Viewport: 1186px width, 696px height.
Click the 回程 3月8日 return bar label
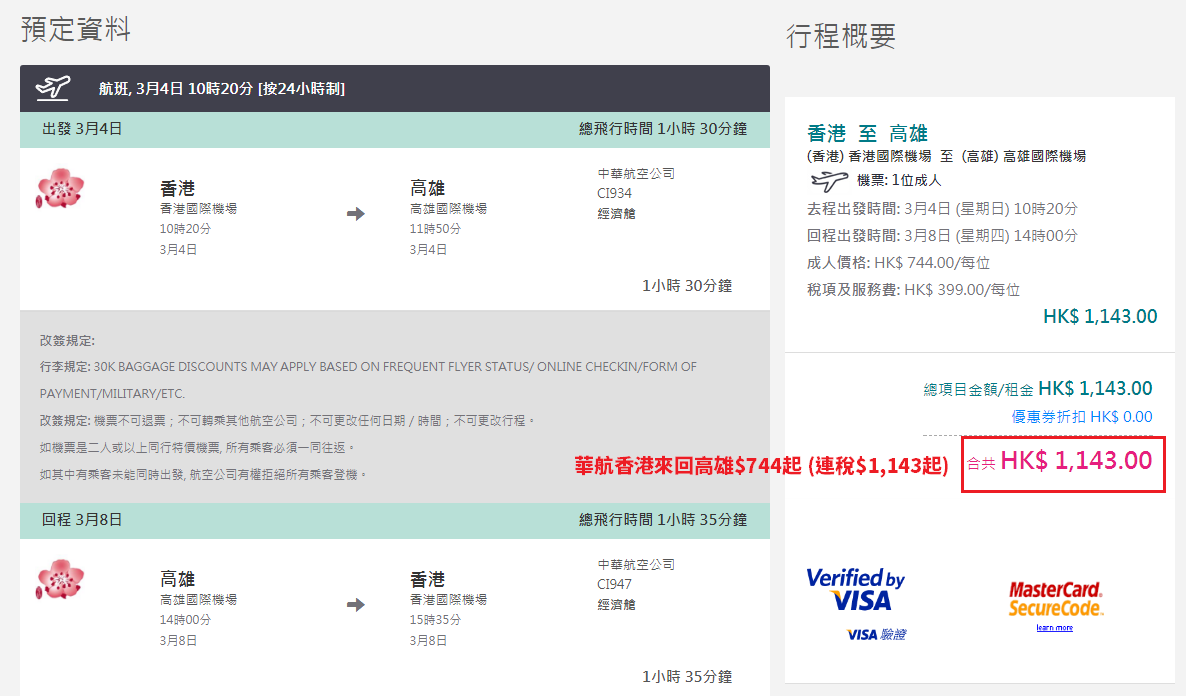pos(82,520)
